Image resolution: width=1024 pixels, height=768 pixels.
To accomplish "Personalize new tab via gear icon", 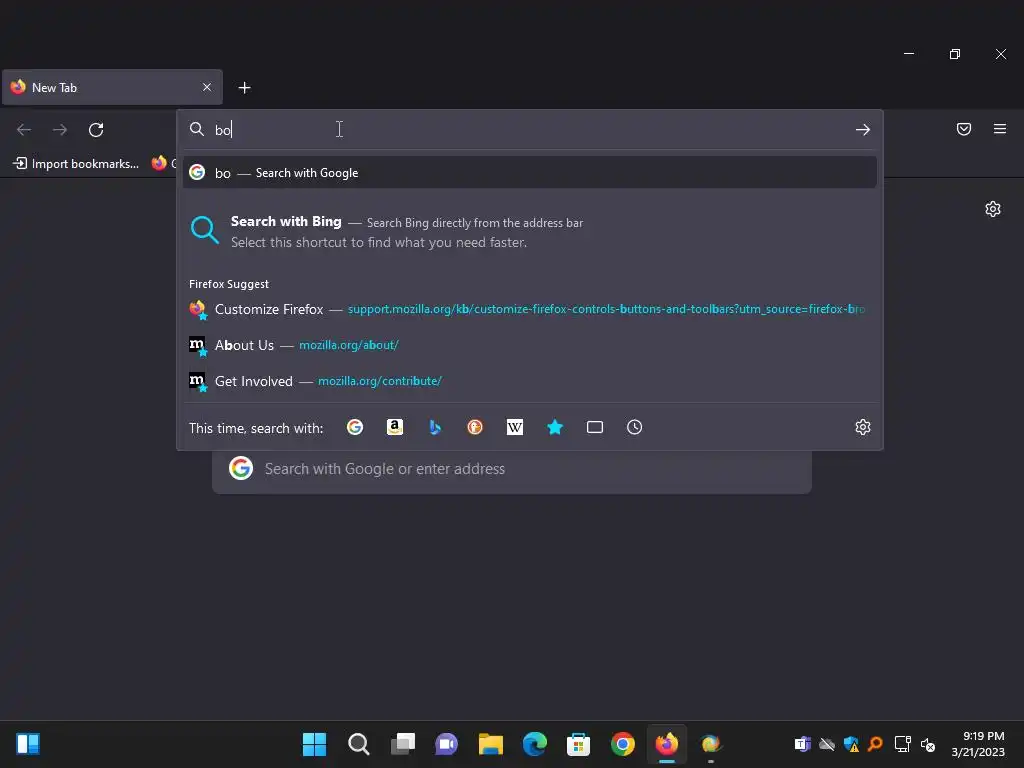I will (993, 209).
